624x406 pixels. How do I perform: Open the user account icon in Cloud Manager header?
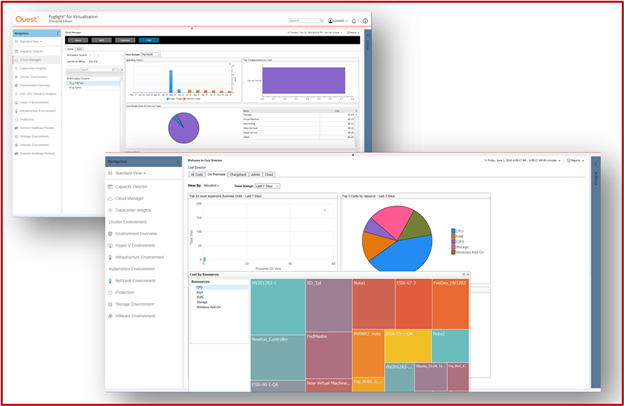330,21
